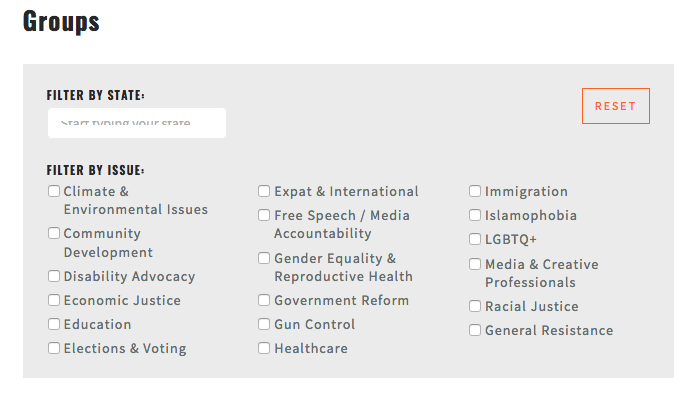Image resolution: width=693 pixels, height=398 pixels.
Task: Select the LGBTQ+ filter checkbox
Action: click(x=475, y=239)
